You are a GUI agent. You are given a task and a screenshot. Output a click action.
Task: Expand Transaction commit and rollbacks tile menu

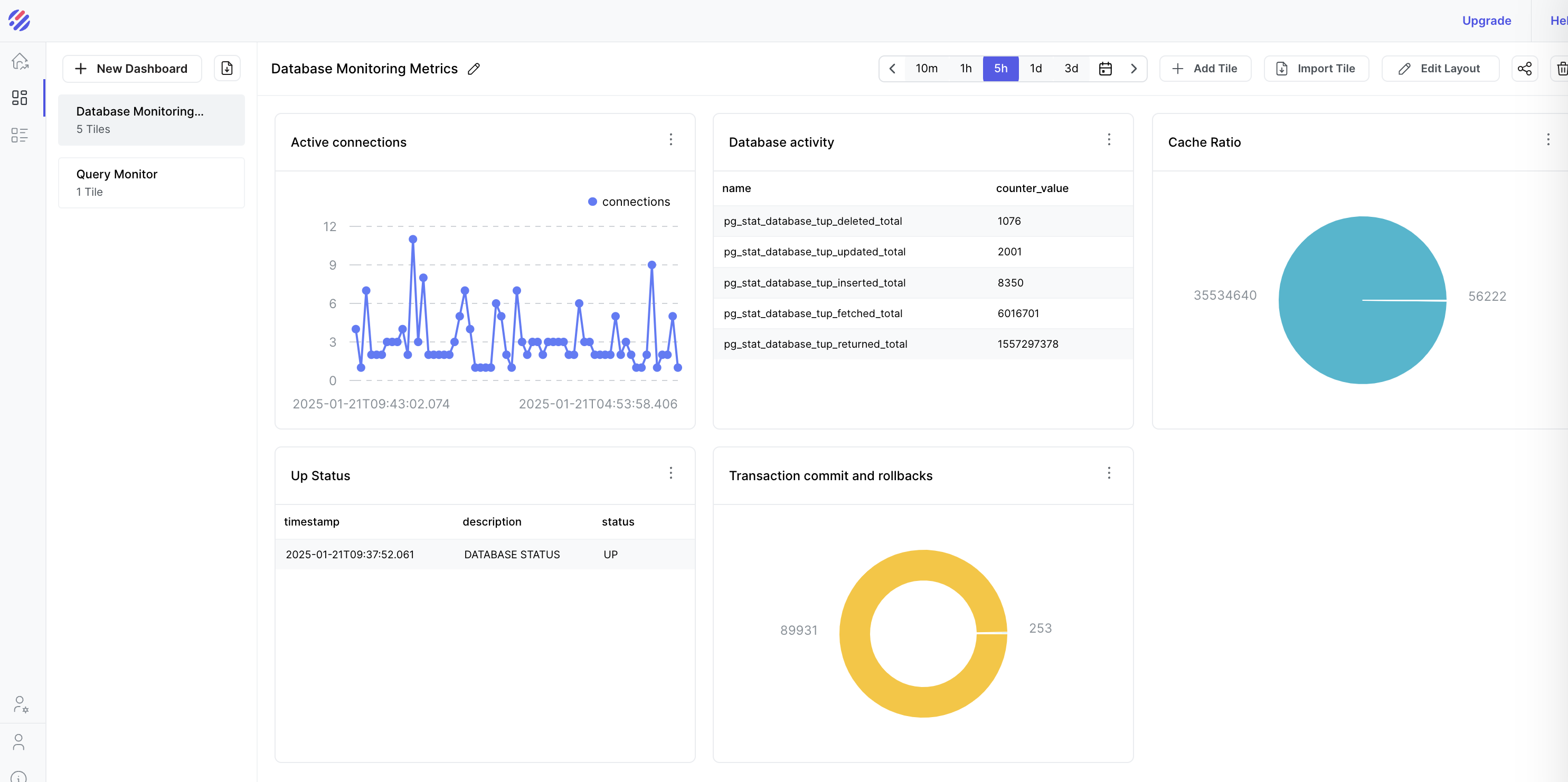[x=1109, y=473]
